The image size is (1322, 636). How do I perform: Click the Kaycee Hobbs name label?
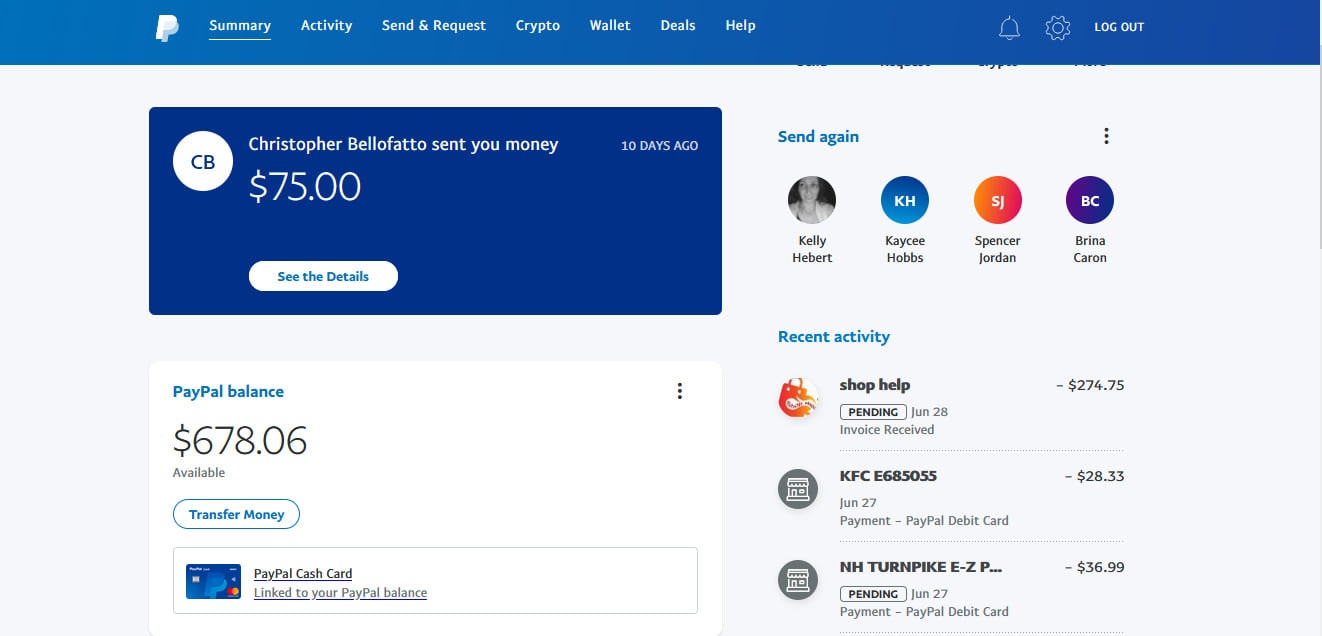tap(905, 249)
